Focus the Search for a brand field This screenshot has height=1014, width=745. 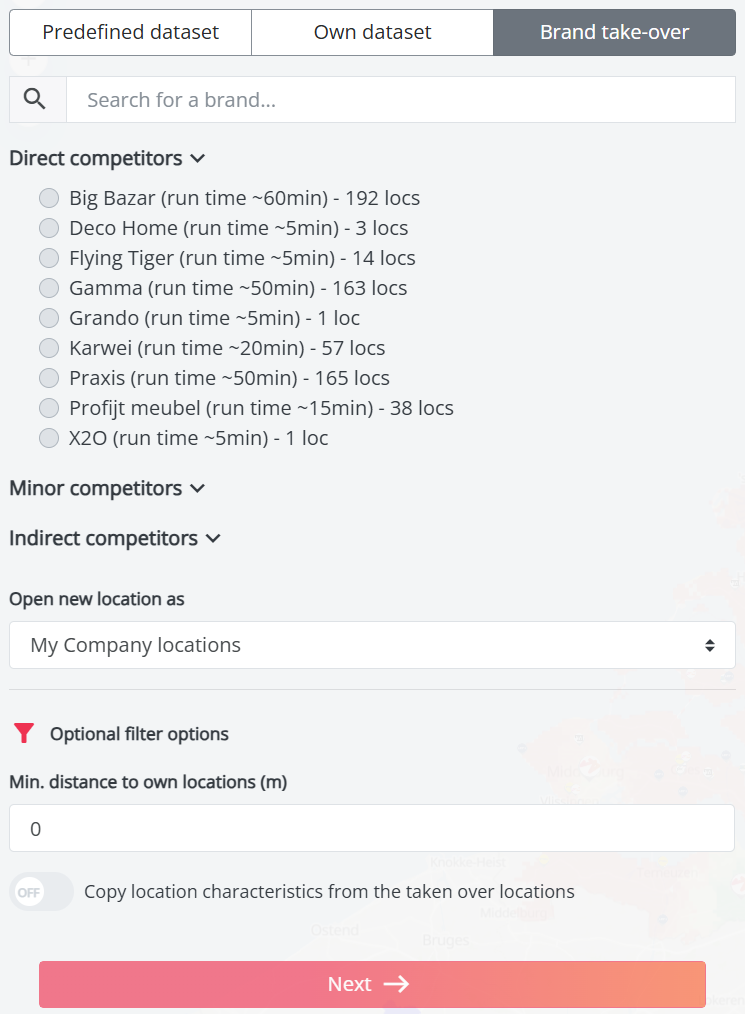(400, 99)
